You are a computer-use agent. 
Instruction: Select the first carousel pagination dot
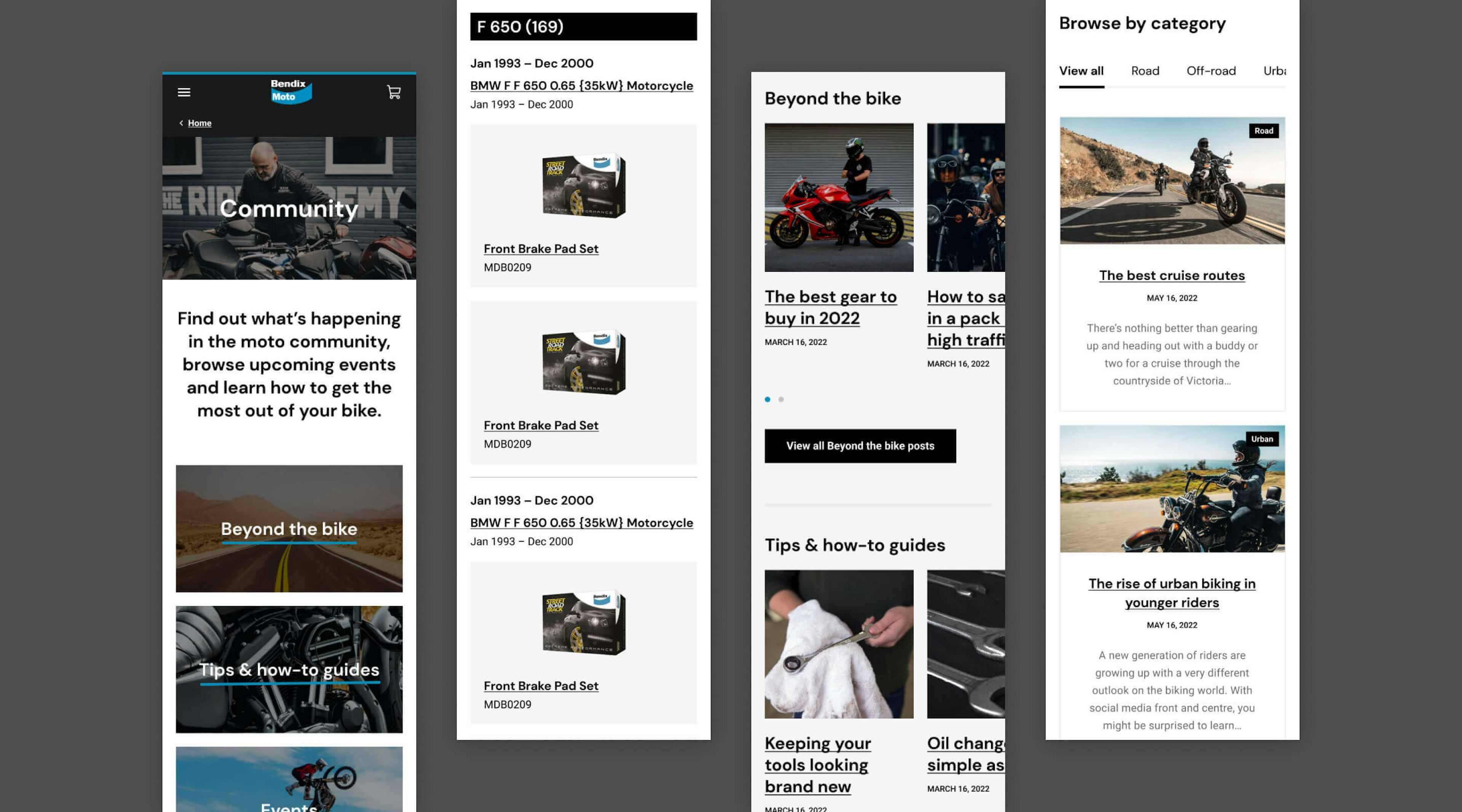(767, 399)
